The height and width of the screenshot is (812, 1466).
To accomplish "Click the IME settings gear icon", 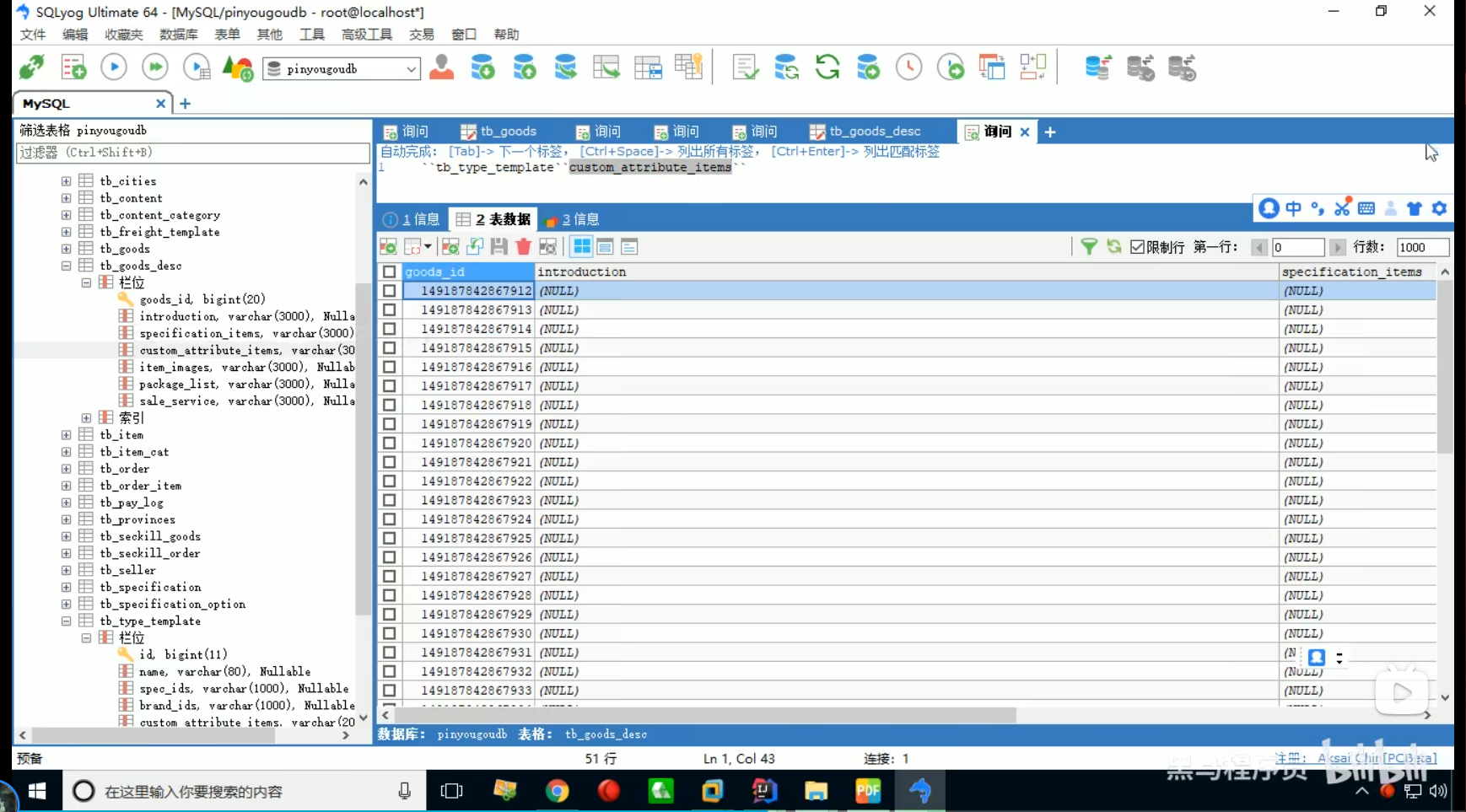I will (1440, 207).
